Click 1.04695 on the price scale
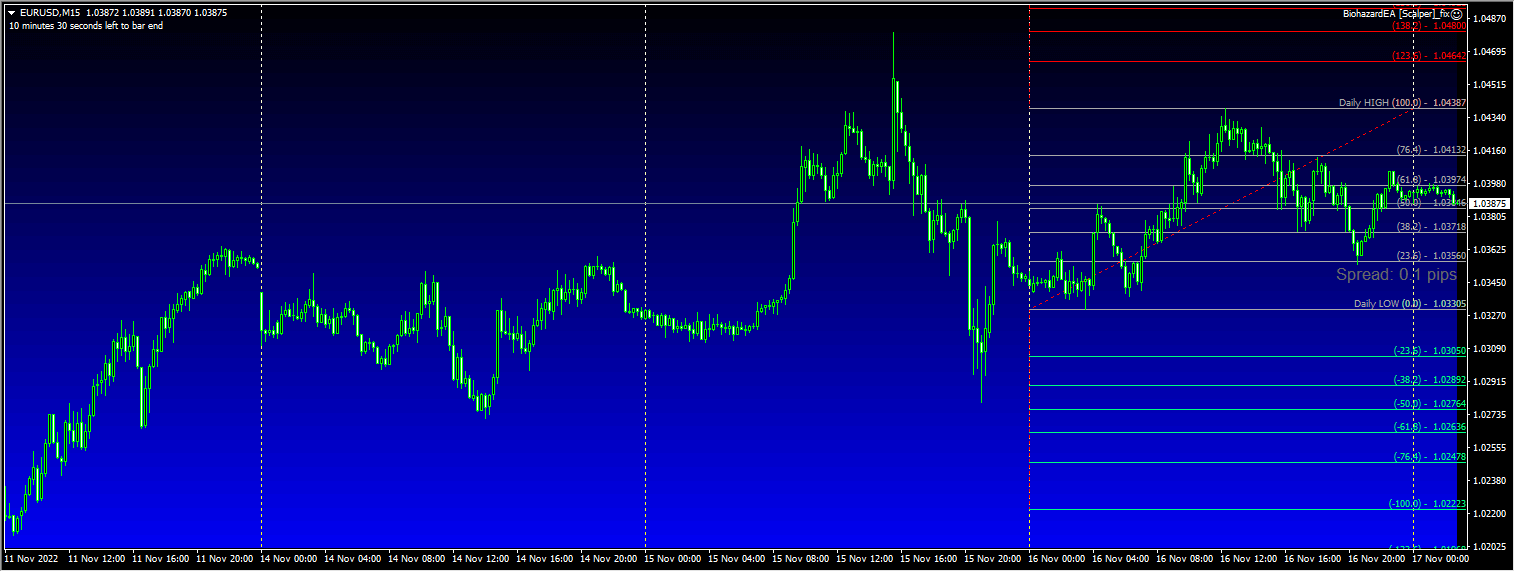The height and width of the screenshot is (572, 1515). (1491, 52)
